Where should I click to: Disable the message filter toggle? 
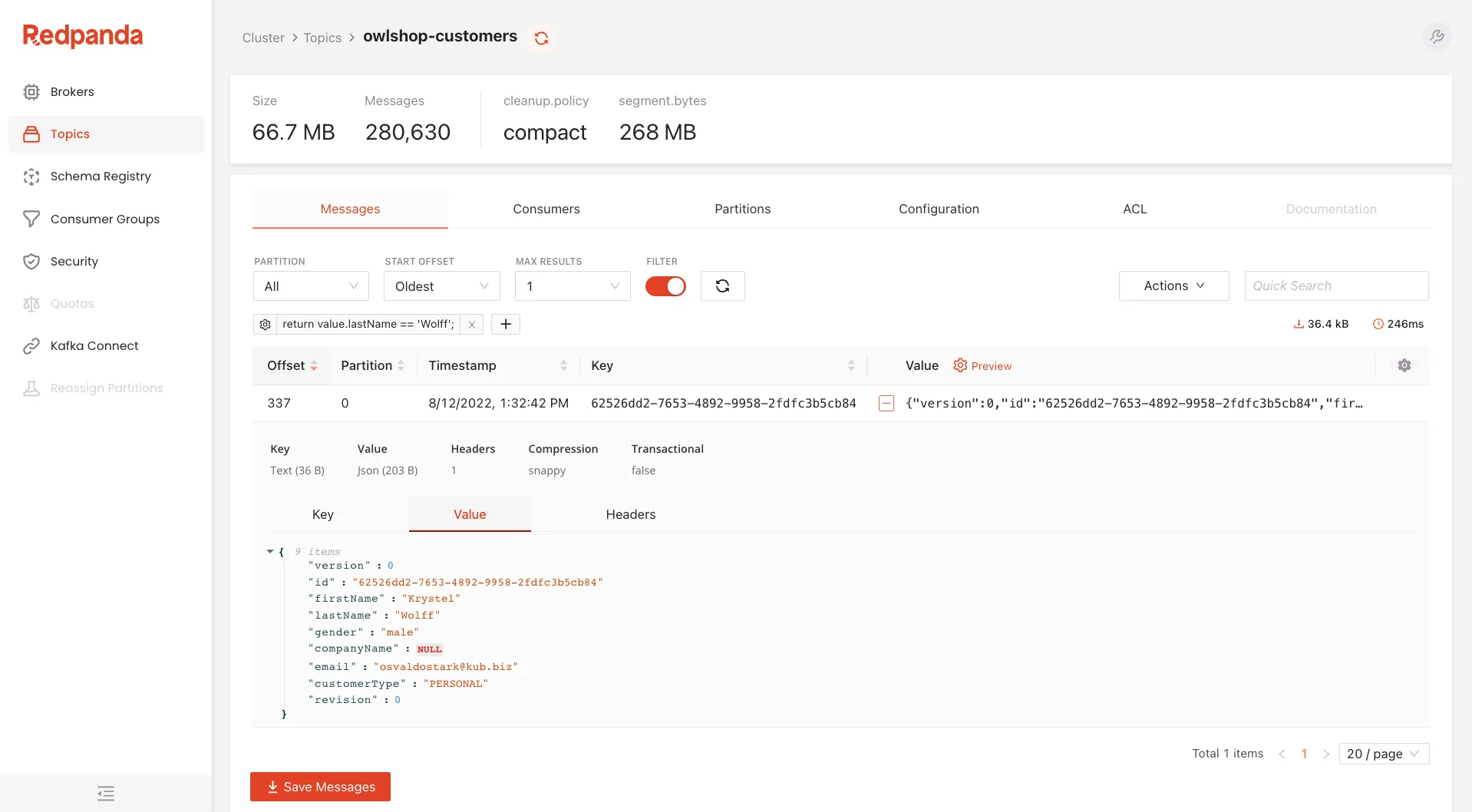pos(665,286)
